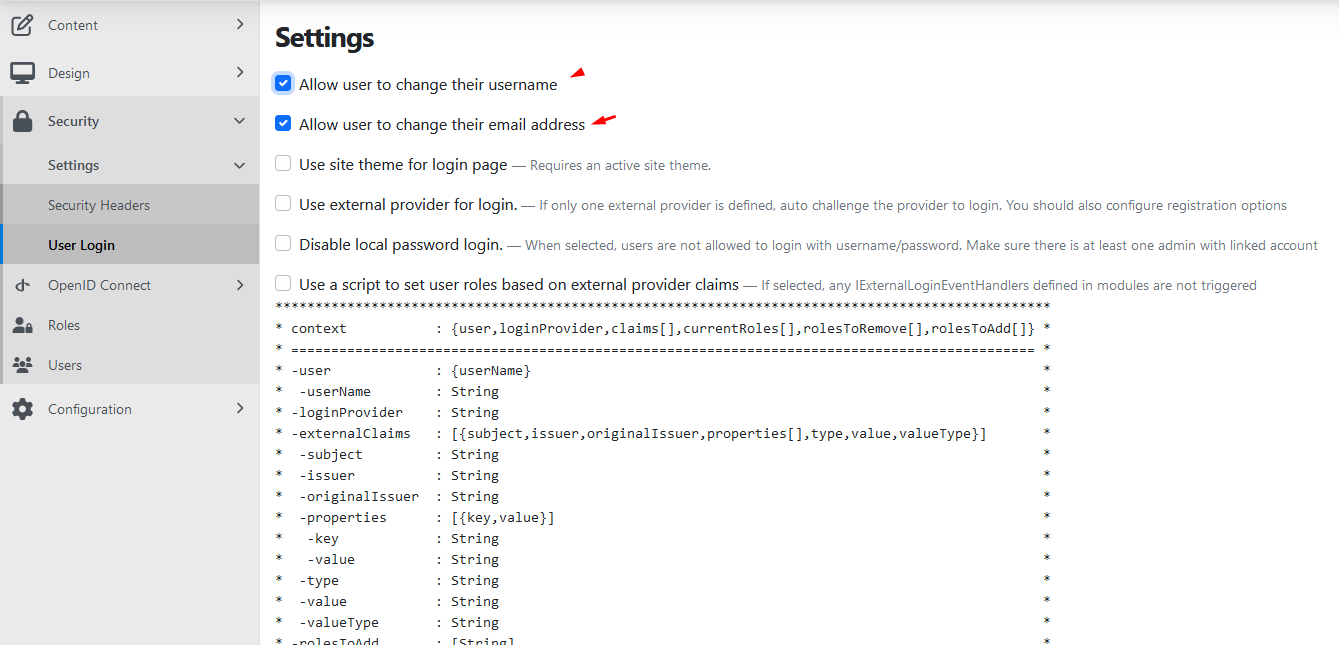This screenshot has height=645, width=1339.
Task: Uncheck Allow user to change their email address
Action: pyautogui.click(x=283, y=124)
